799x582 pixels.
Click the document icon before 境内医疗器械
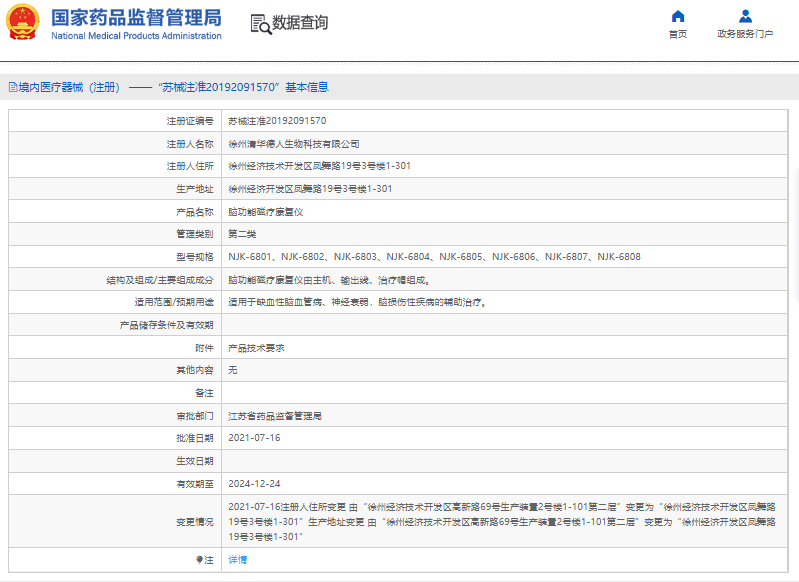(12, 88)
